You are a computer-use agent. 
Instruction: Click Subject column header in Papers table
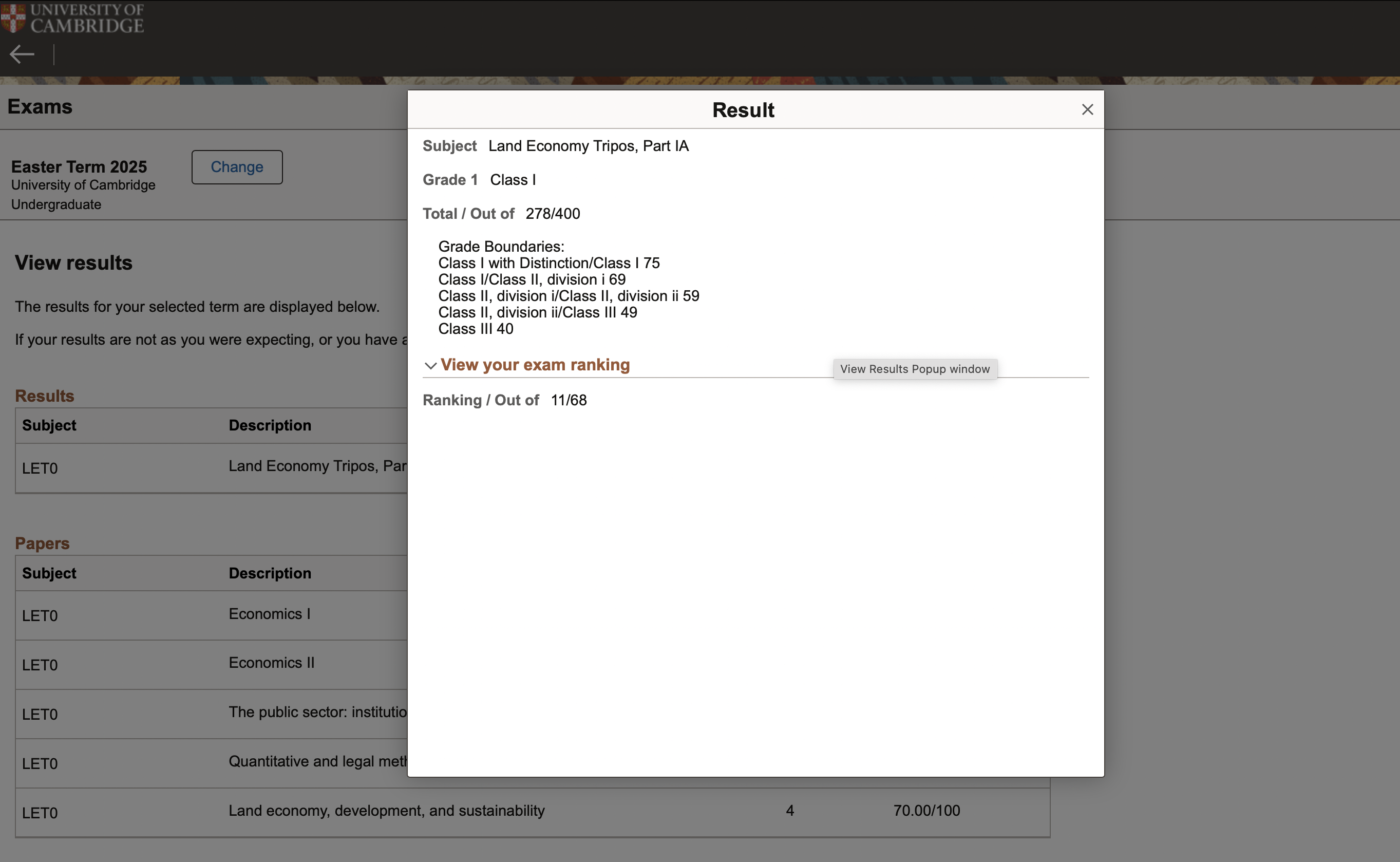pyautogui.click(x=49, y=573)
